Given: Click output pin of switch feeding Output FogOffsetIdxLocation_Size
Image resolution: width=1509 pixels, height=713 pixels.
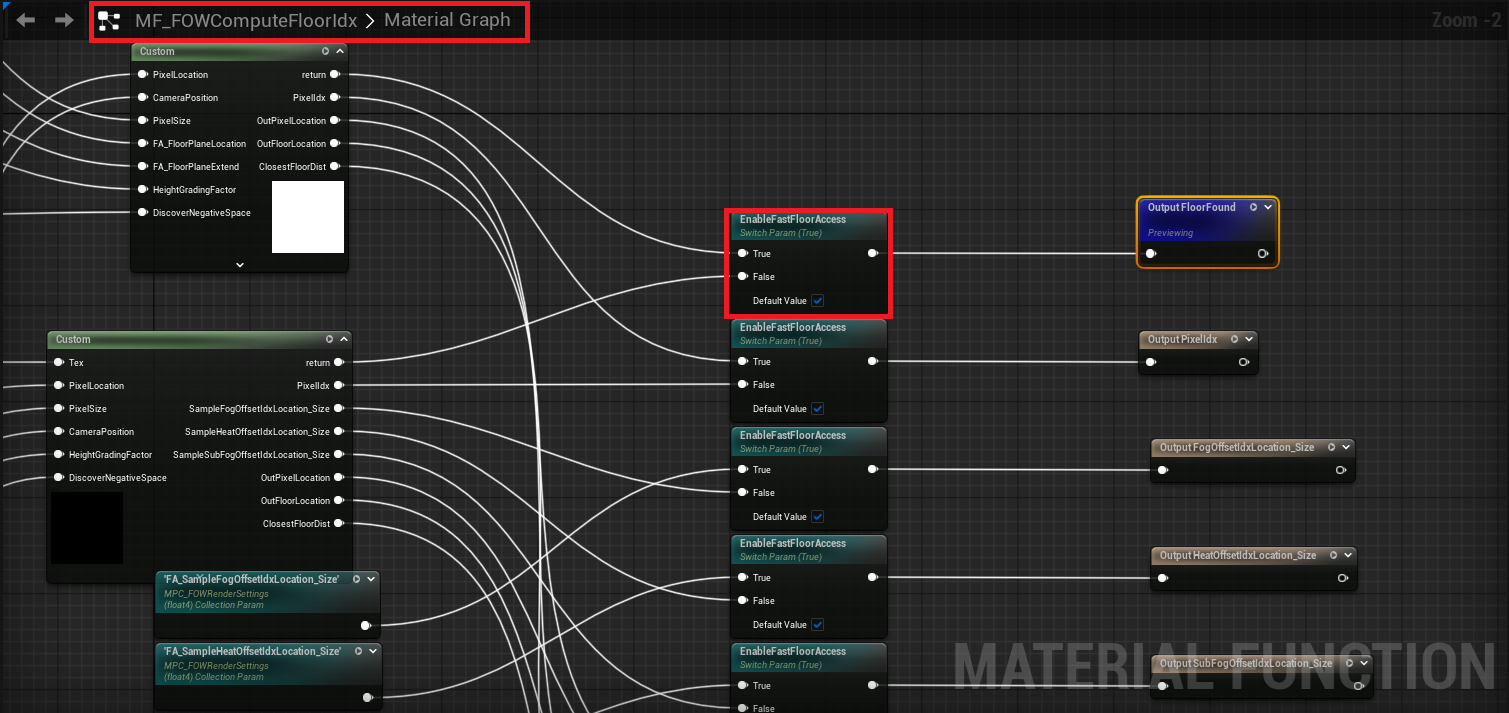Looking at the screenshot, I should coord(873,470).
